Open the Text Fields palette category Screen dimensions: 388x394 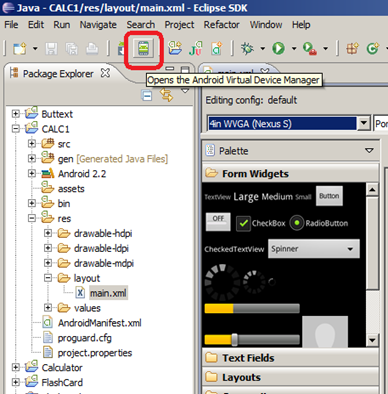(290, 358)
